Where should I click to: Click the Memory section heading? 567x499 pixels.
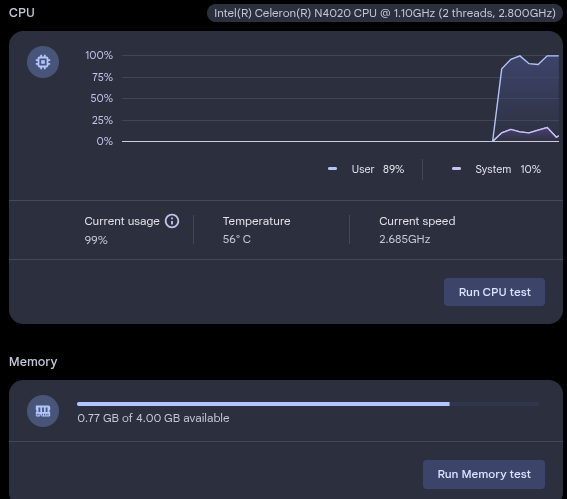tap(33, 362)
